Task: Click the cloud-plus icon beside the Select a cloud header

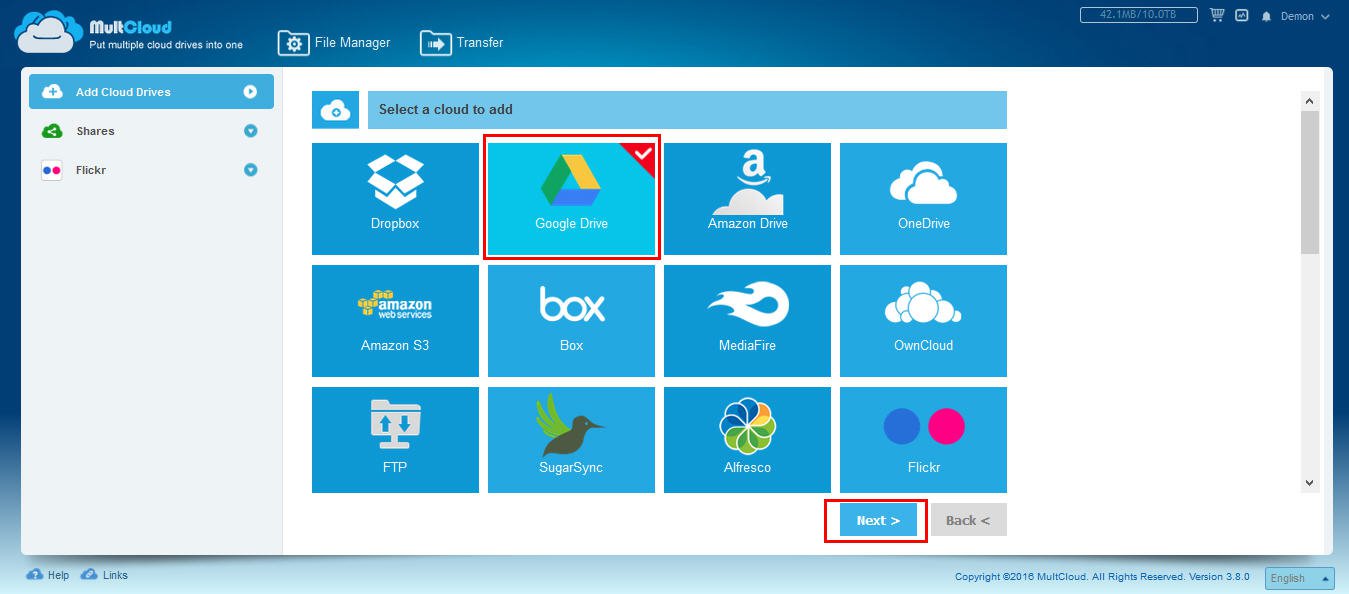Action: (336, 110)
